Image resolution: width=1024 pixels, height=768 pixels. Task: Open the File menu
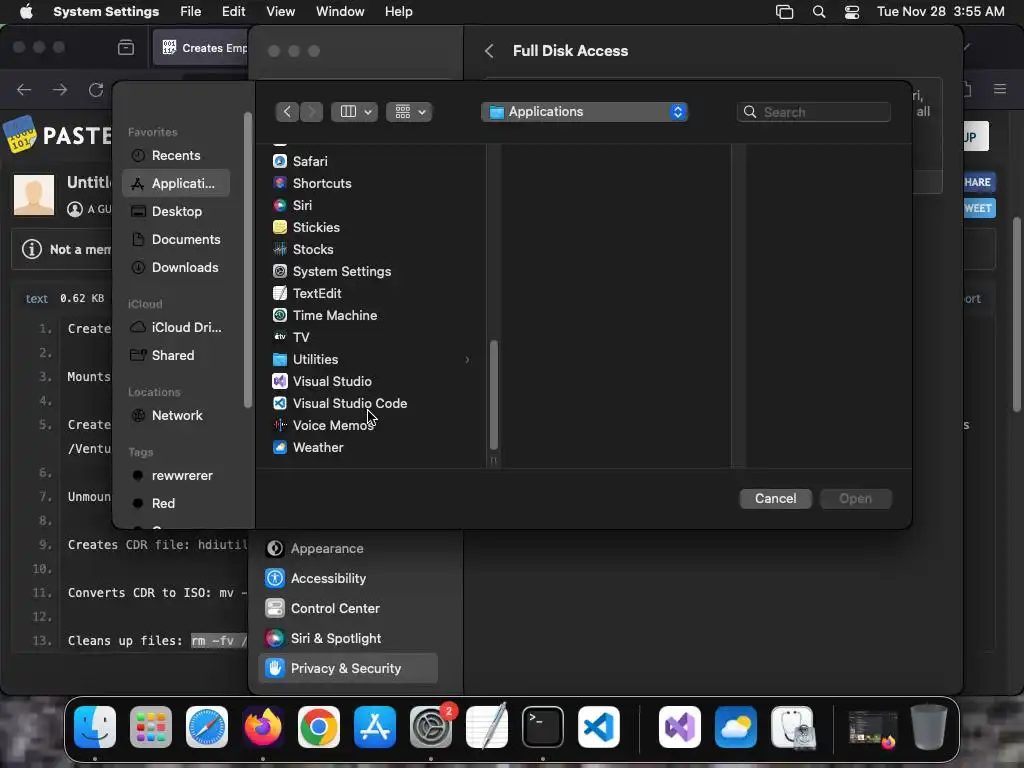[191, 12]
